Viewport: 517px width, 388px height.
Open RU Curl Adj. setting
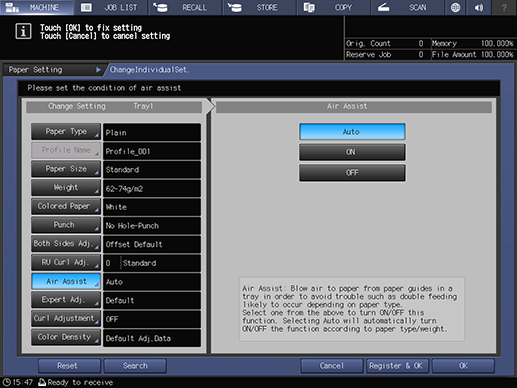(66, 262)
